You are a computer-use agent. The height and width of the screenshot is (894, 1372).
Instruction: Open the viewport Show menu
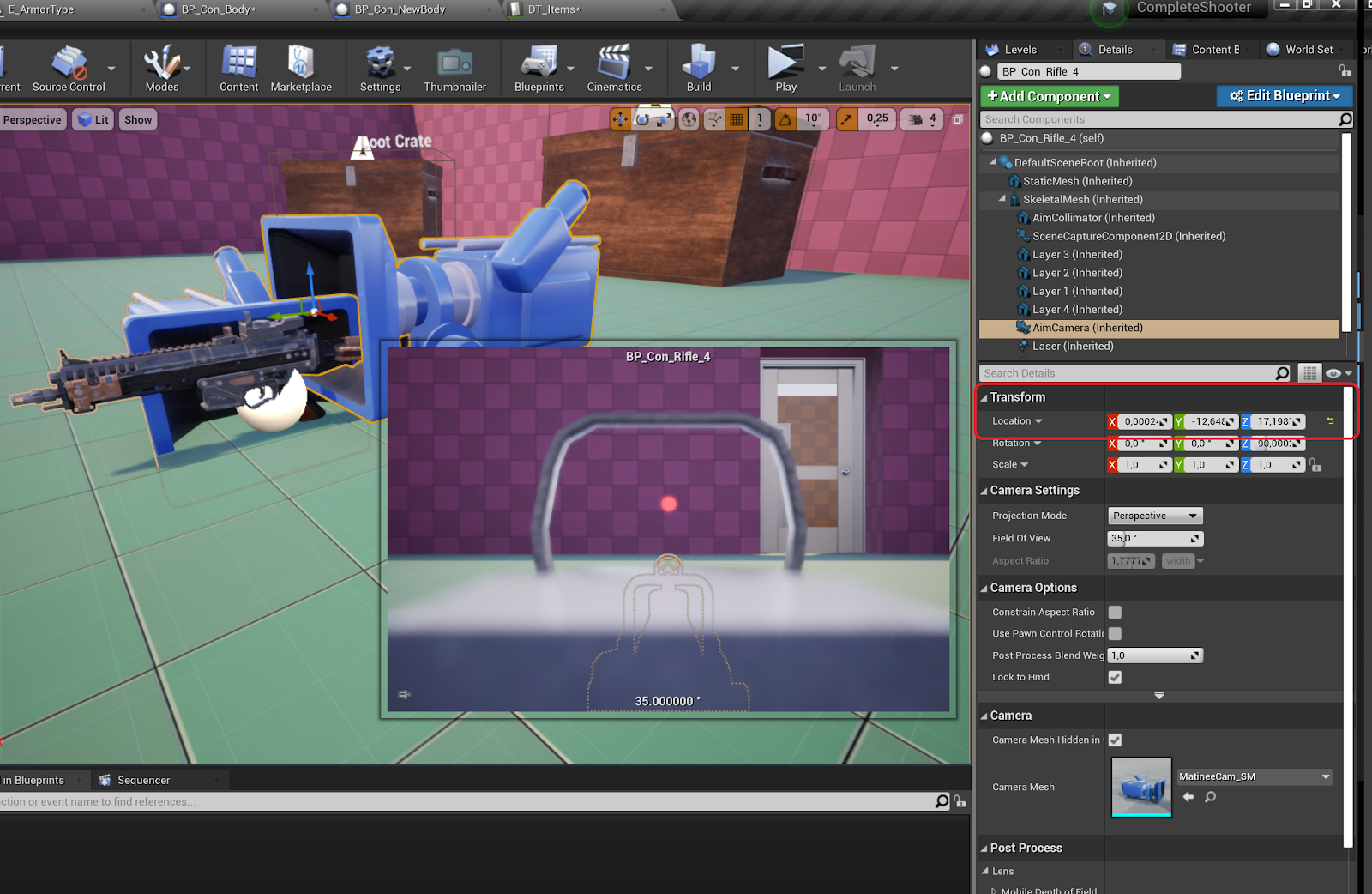tap(138, 120)
